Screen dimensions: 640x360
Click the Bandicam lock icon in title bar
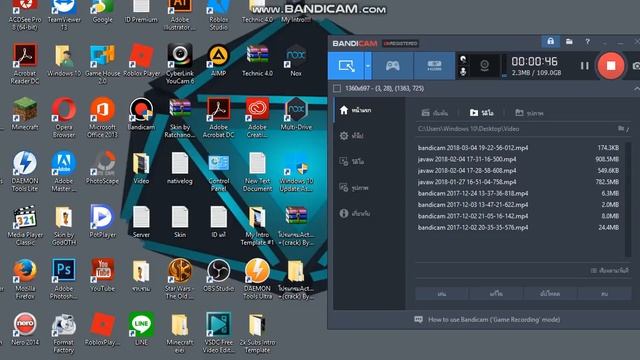tap(550, 42)
